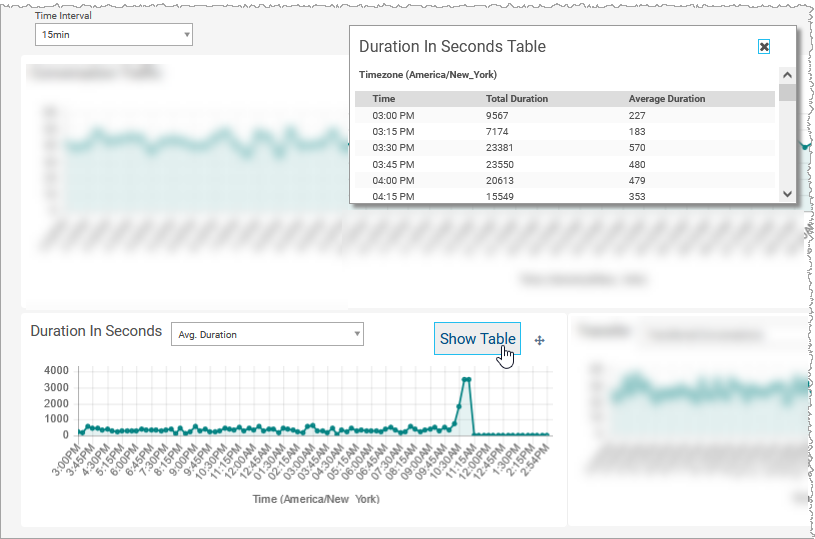Click the table scrollbar down arrow

click(786, 194)
